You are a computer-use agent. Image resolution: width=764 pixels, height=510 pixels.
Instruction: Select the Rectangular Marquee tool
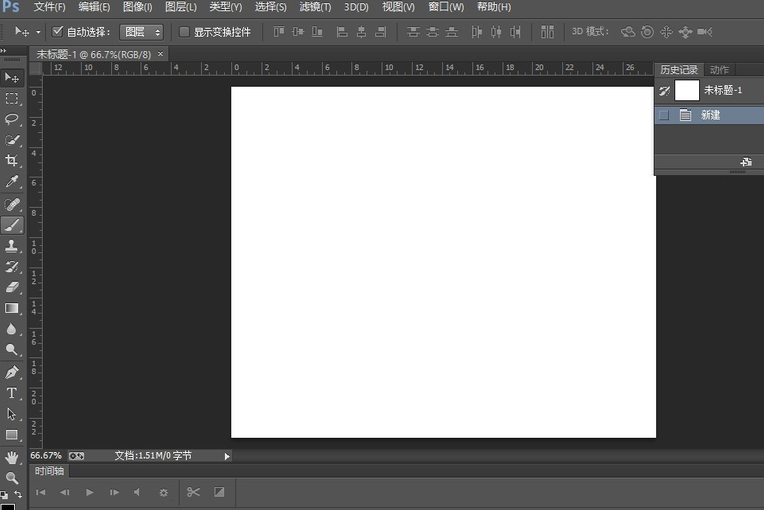coord(12,98)
